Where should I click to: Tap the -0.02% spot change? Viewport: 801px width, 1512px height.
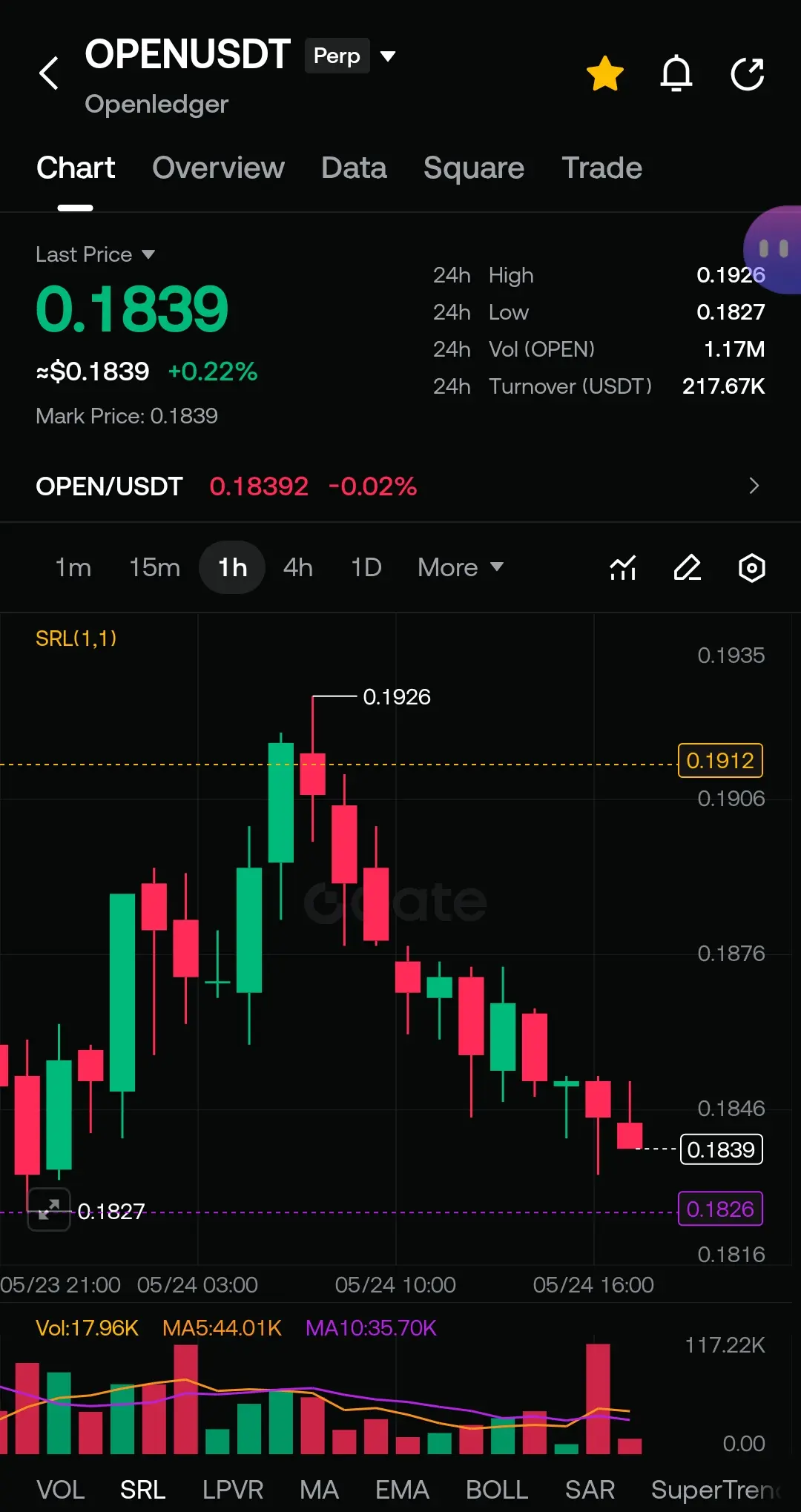coord(372,486)
